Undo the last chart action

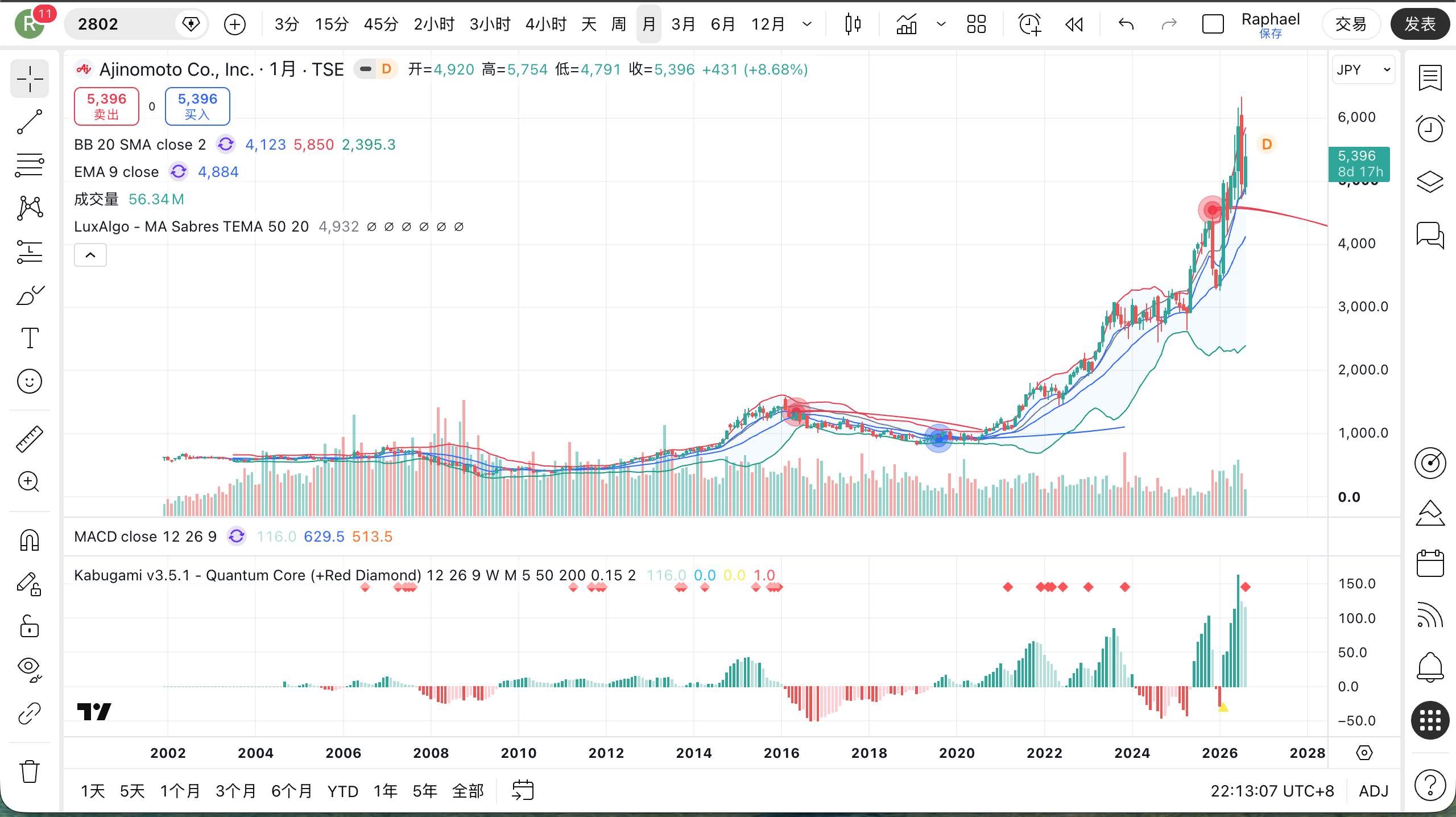click(x=1126, y=24)
